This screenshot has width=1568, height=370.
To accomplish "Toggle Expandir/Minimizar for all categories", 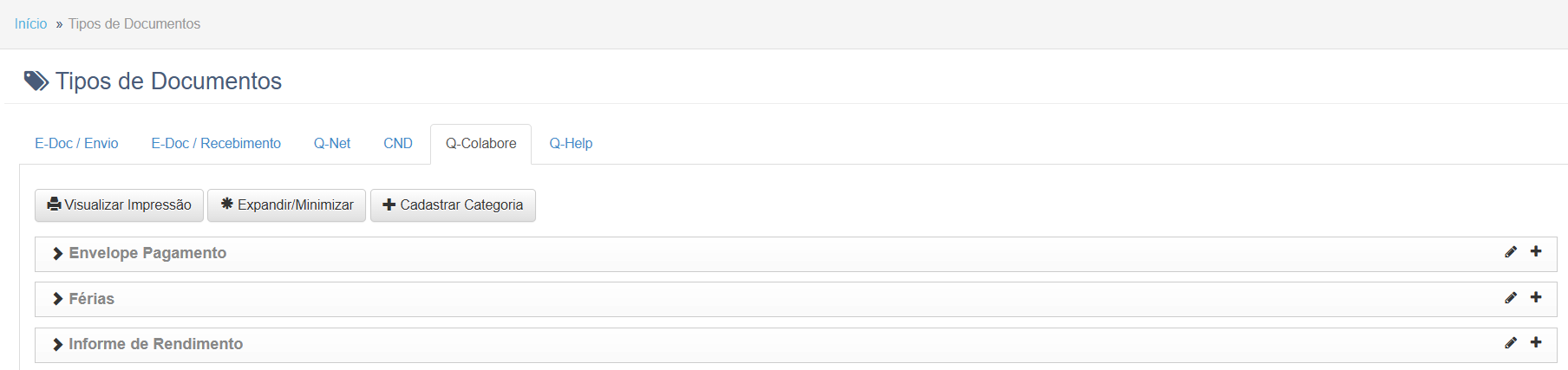I will pos(286,205).
